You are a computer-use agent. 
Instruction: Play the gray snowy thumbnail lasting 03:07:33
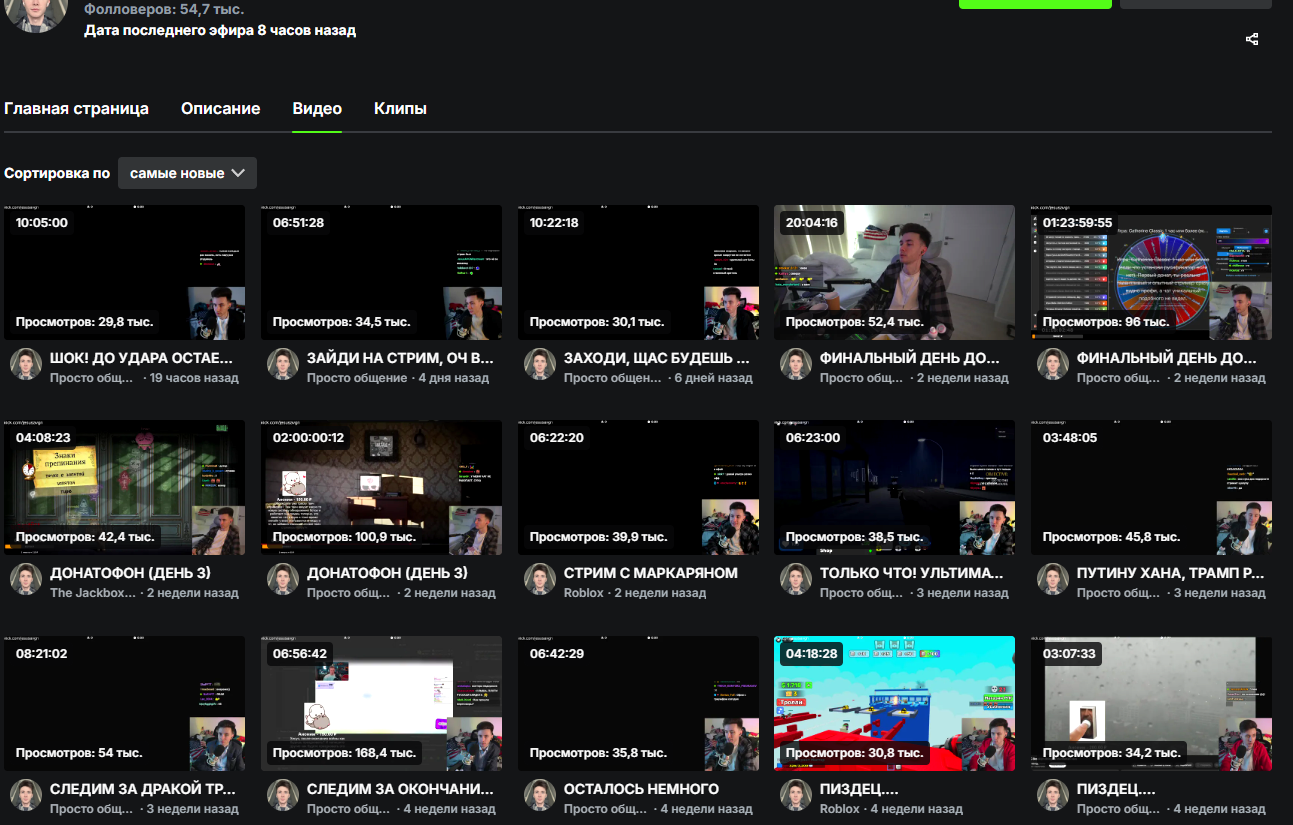1151,704
